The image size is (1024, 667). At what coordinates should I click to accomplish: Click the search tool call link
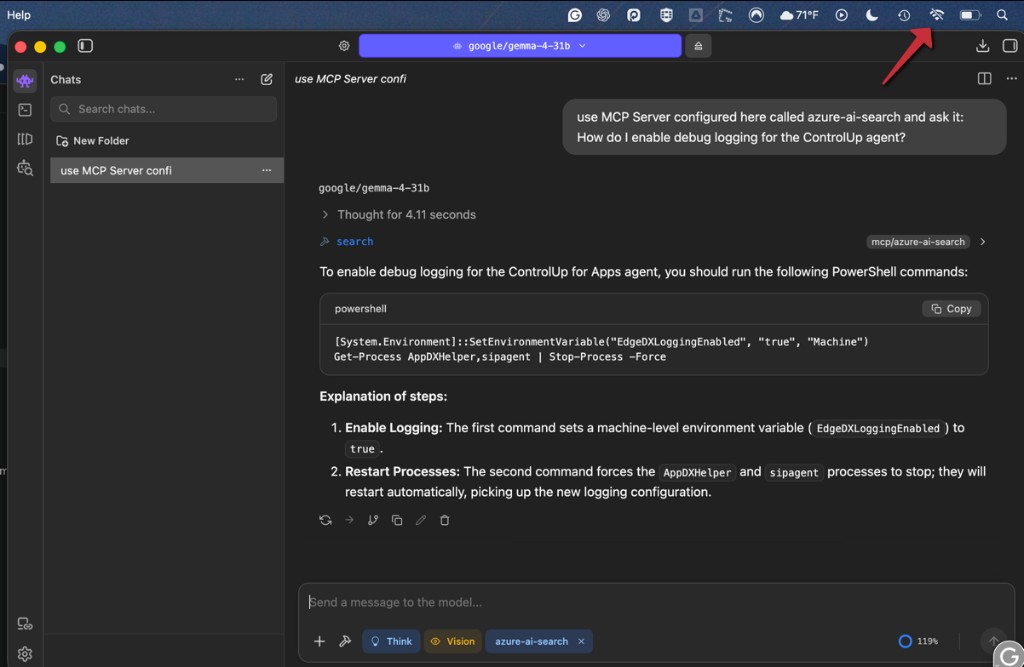tap(355, 242)
